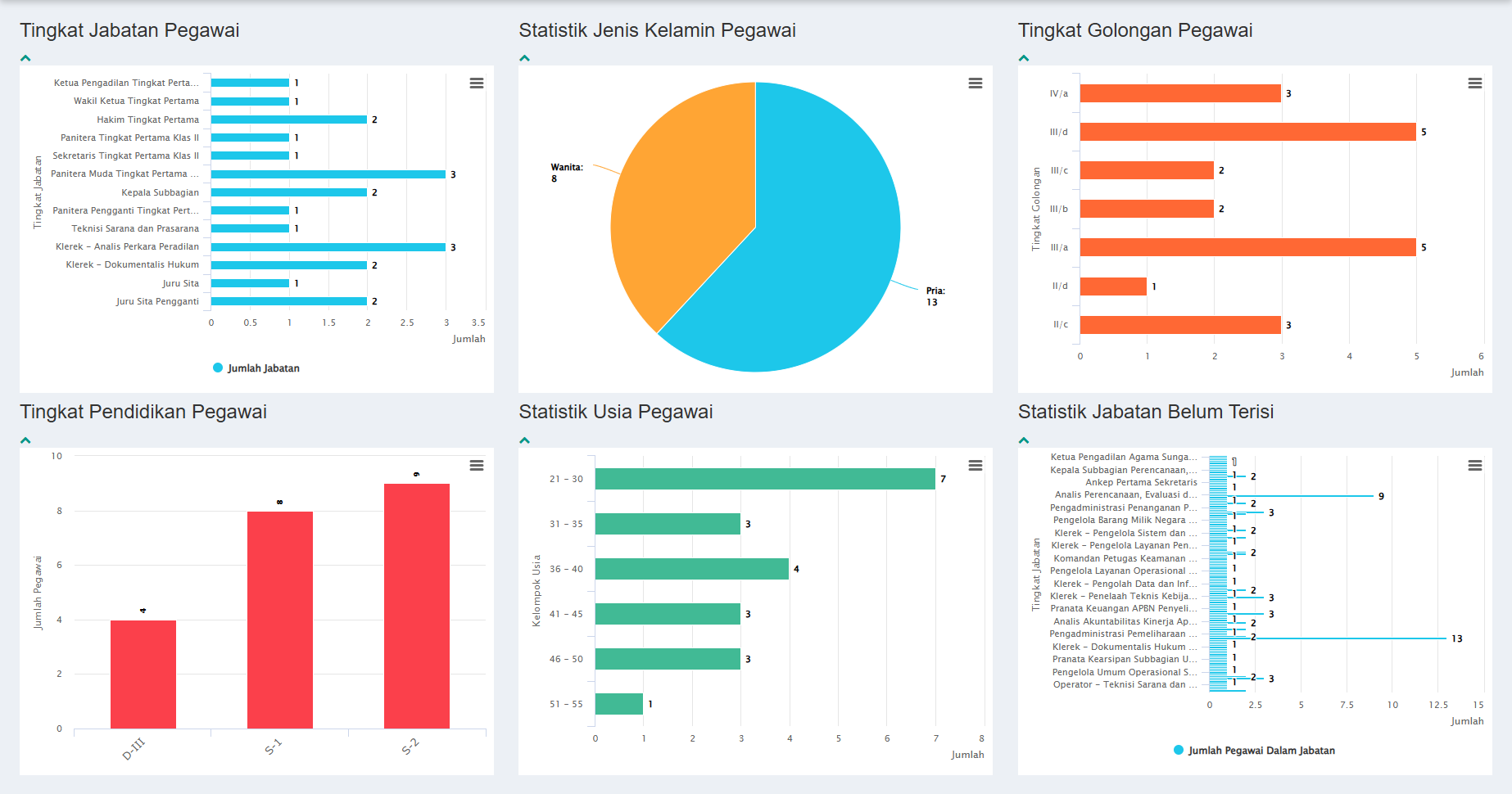
Task: Click the Hakim Tingkat Pertama bar
Action: 288,120
